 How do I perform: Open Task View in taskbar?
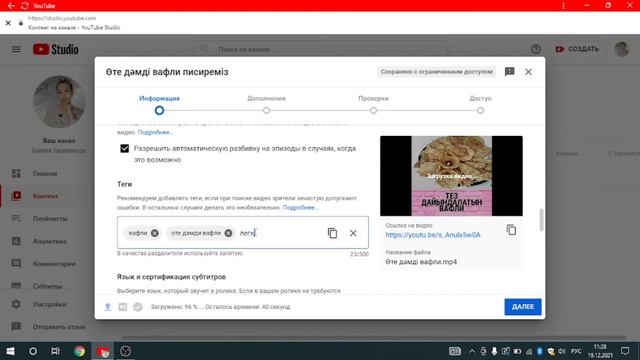[x=56, y=351]
